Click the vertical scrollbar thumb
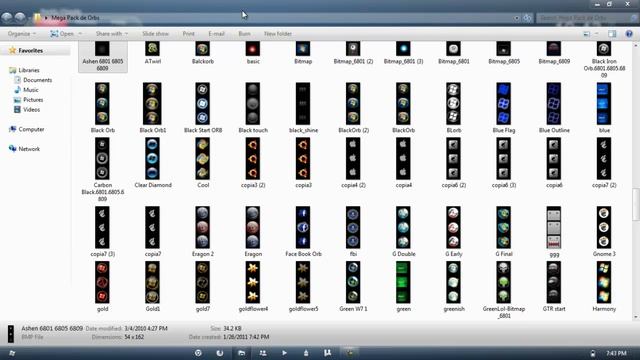Screen dimensions: 640x360 click(x=636, y=204)
